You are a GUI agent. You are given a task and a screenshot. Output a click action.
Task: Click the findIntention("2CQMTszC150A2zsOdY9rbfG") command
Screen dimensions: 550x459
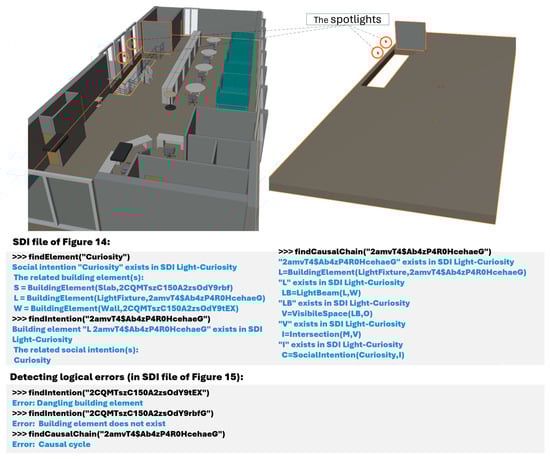pos(113,413)
